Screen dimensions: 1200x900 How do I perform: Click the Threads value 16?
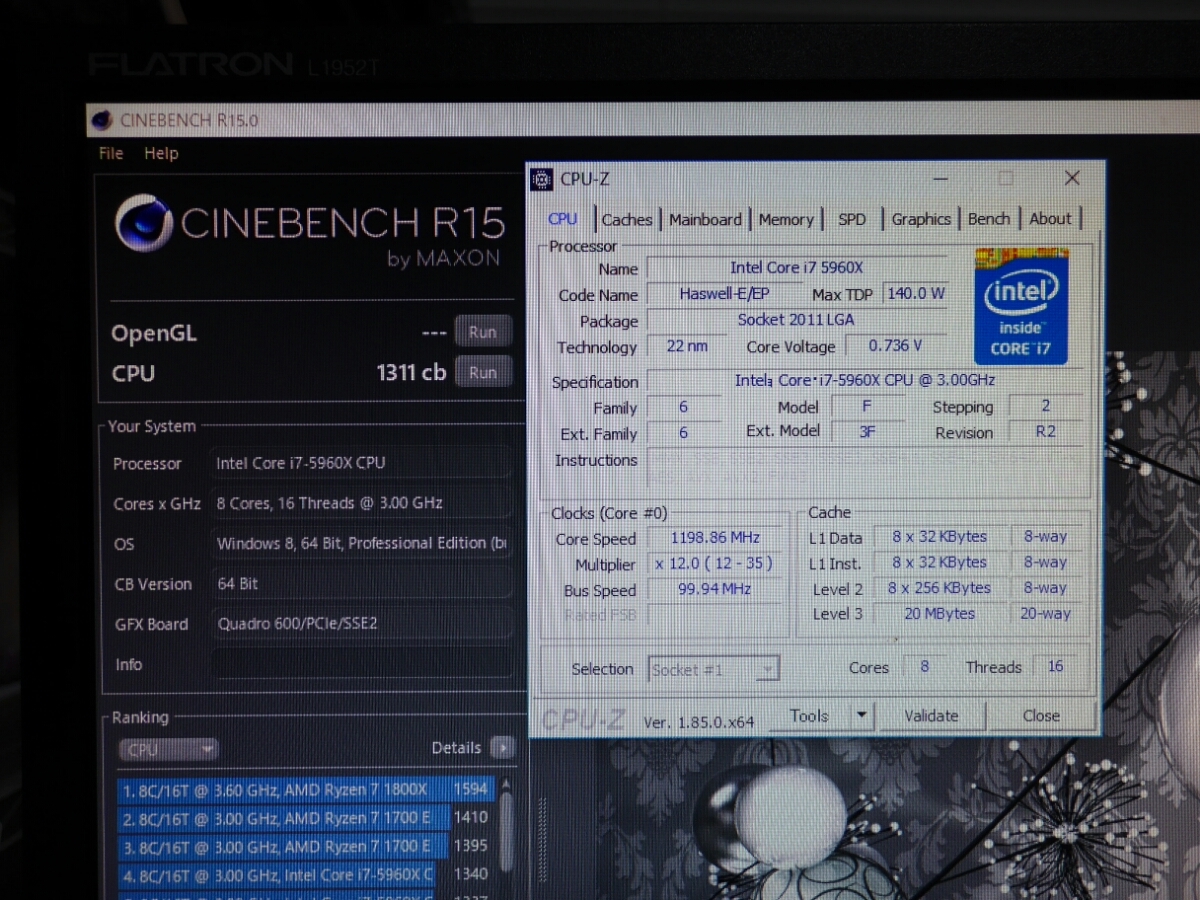click(1055, 667)
